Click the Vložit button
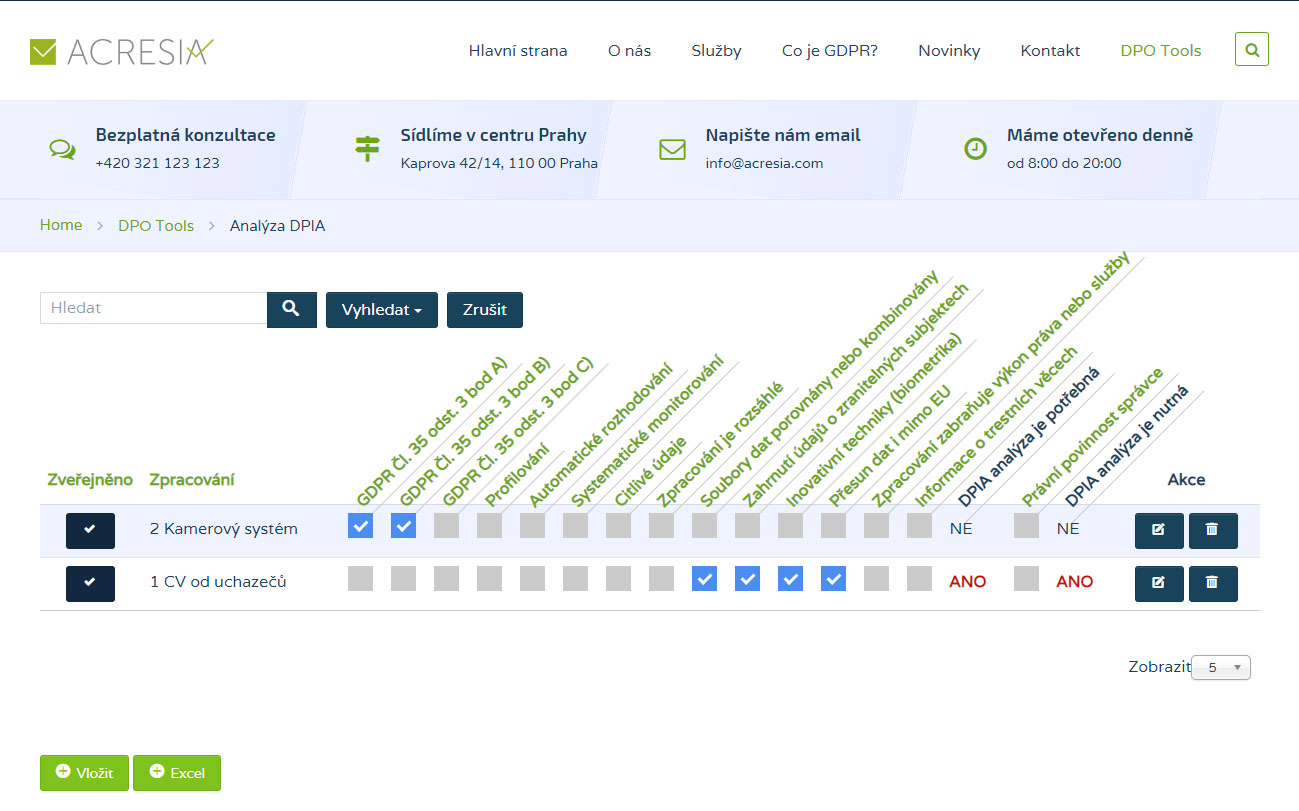 pyautogui.click(x=84, y=773)
